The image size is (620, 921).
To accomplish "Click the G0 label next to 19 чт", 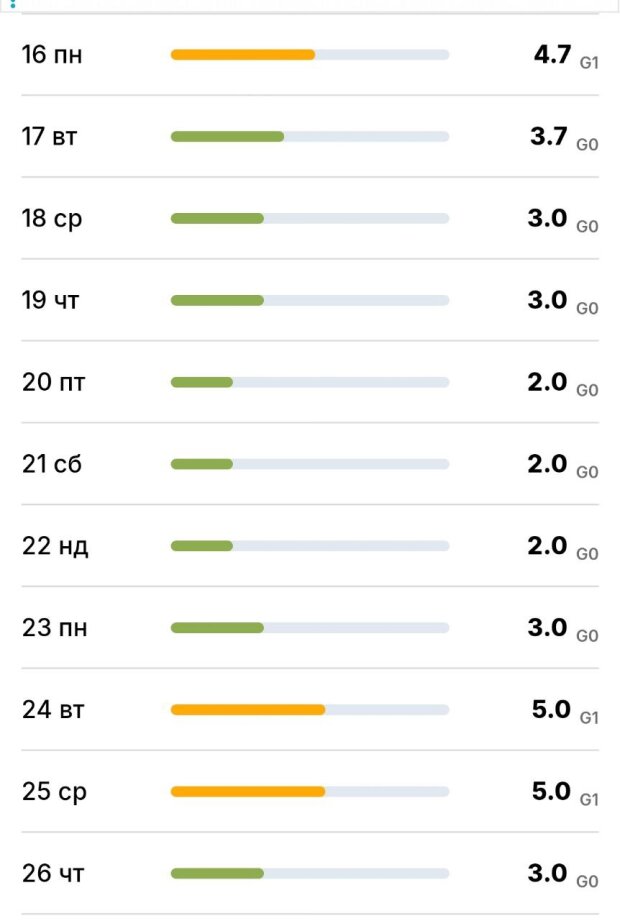I will pos(587,308).
